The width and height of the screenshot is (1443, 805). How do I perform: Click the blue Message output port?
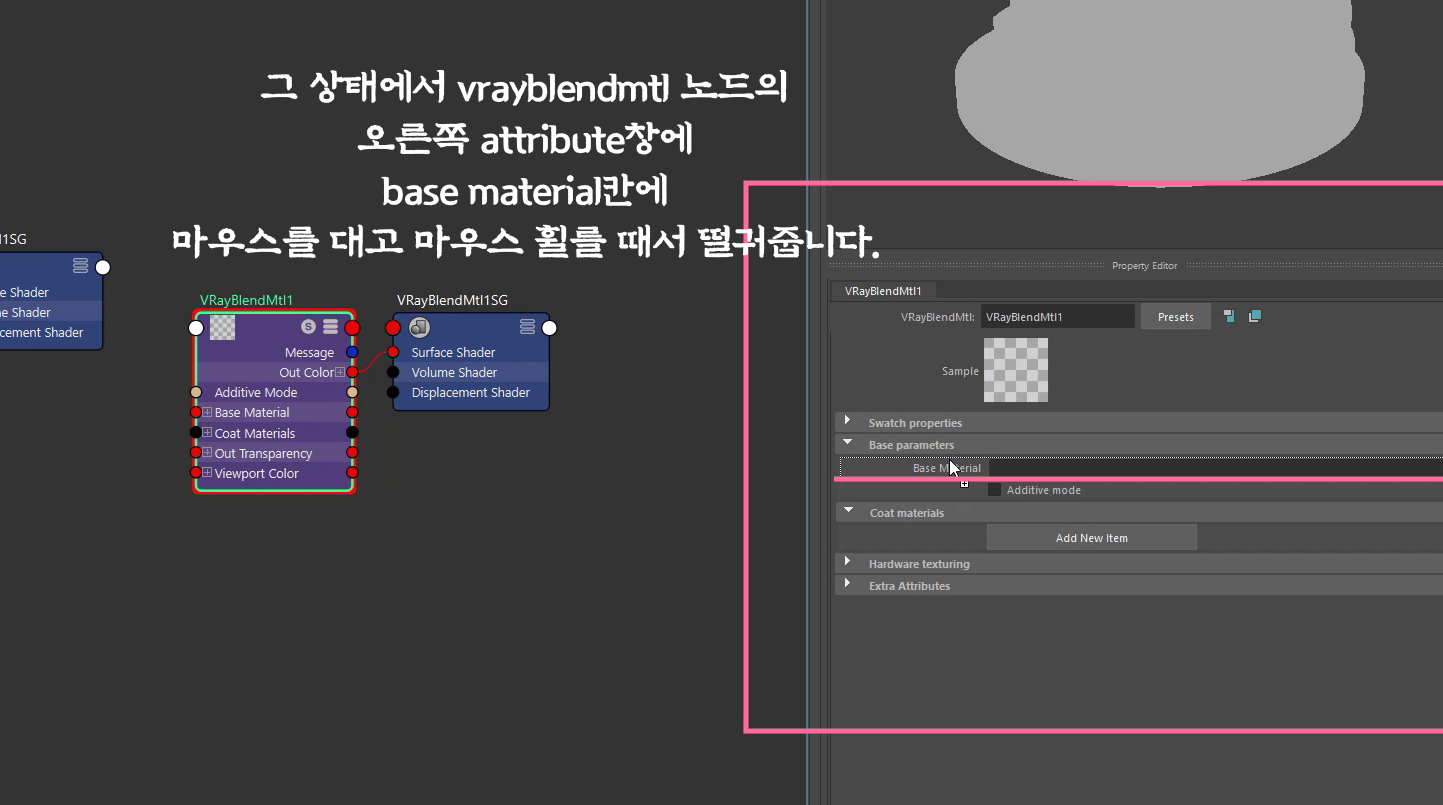[352, 352]
